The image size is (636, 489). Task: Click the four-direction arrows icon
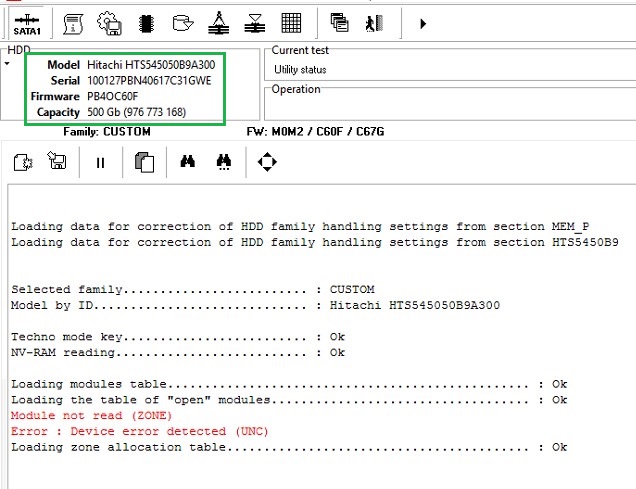click(x=267, y=162)
